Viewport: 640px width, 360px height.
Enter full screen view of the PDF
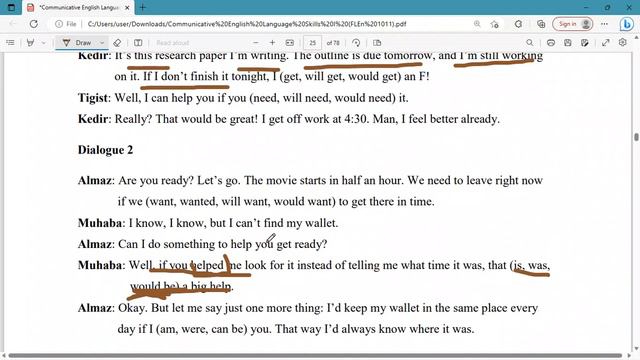(x=605, y=42)
